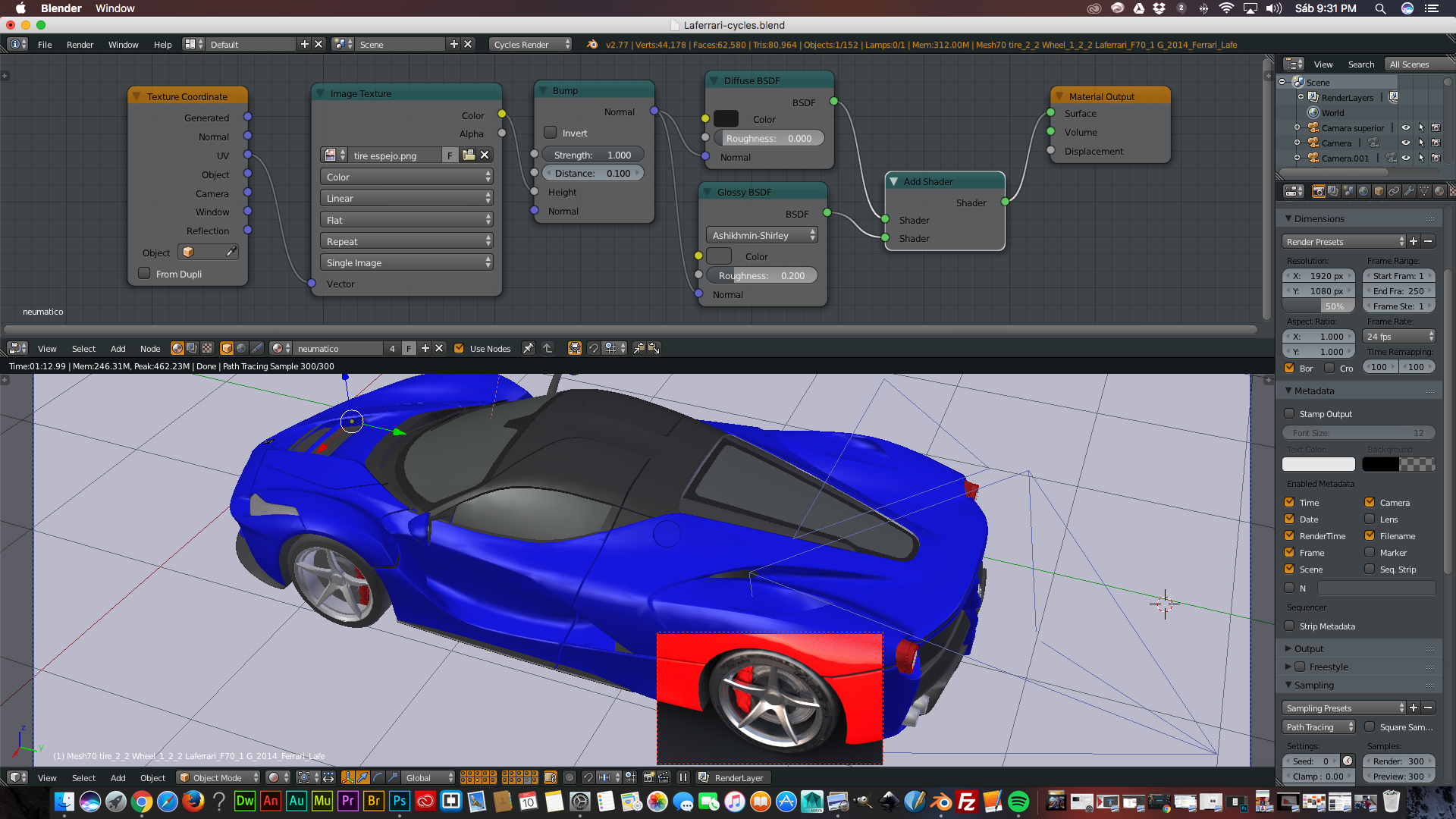Toggle render restrict icon for Camera.001
Image resolution: width=1456 pixels, height=819 pixels.
coord(1436,158)
